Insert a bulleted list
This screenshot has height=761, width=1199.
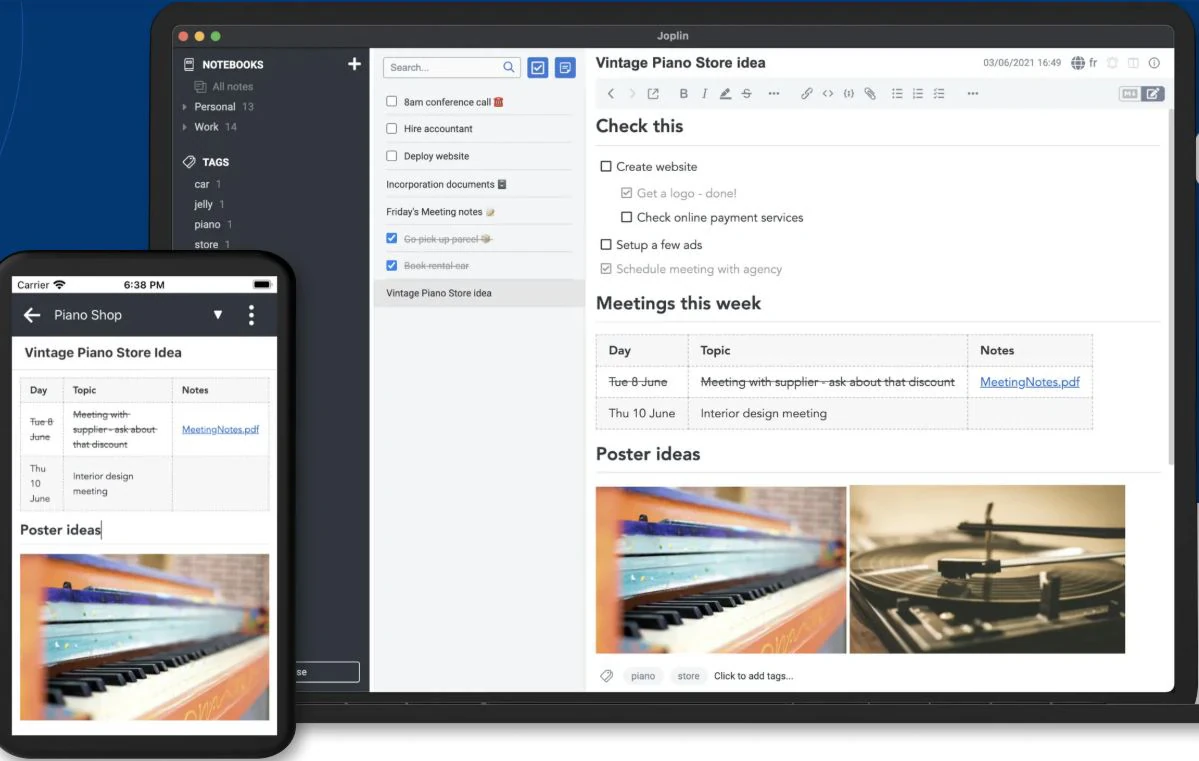tap(897, 93)
